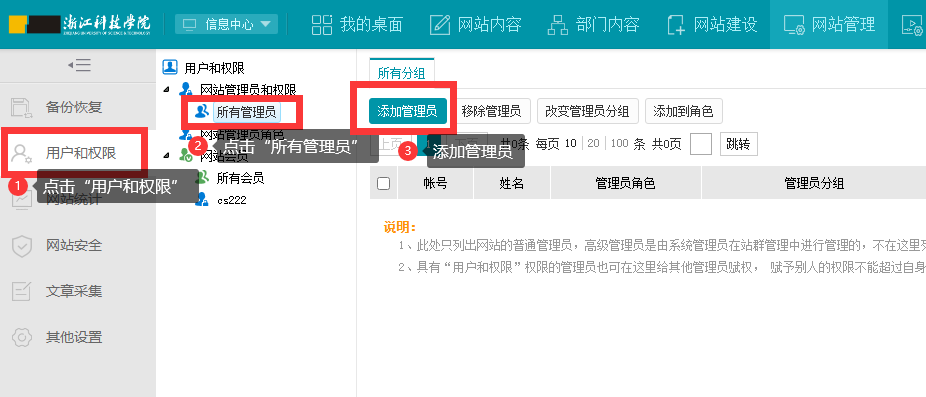The width and height of the screenshot is (926, 397).
Task: Click the green 网站会员 node icon
Action: click(x=186, y=156)
